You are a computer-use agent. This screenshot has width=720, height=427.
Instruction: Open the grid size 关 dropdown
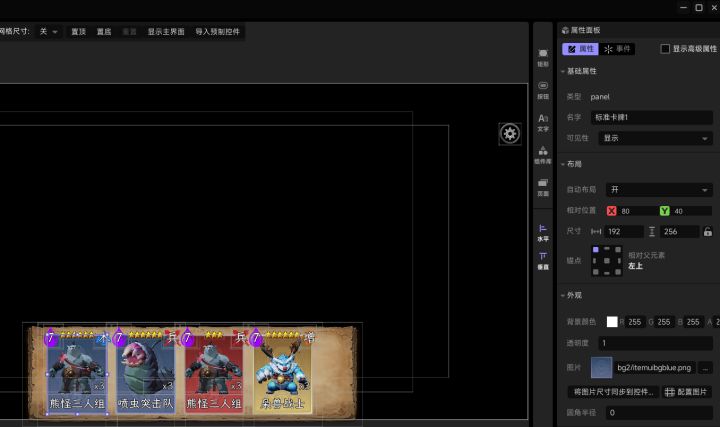[x=48, y=32]
